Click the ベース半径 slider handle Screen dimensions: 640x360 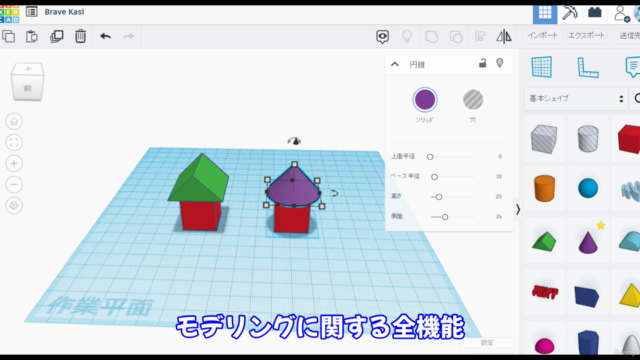coord(434,177)
